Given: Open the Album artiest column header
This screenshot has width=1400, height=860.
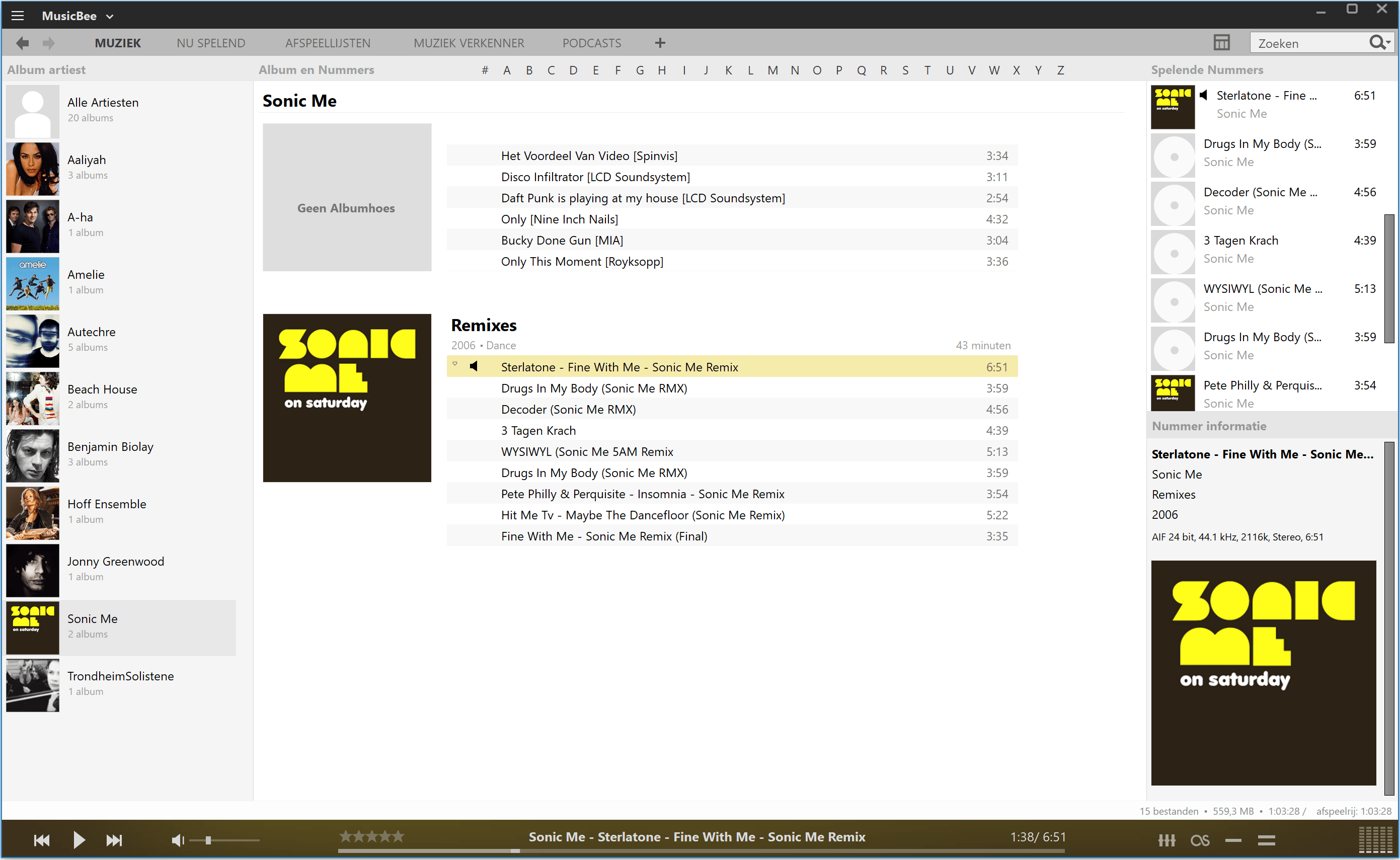Looking at the screenshot, I should coord(46,70).
